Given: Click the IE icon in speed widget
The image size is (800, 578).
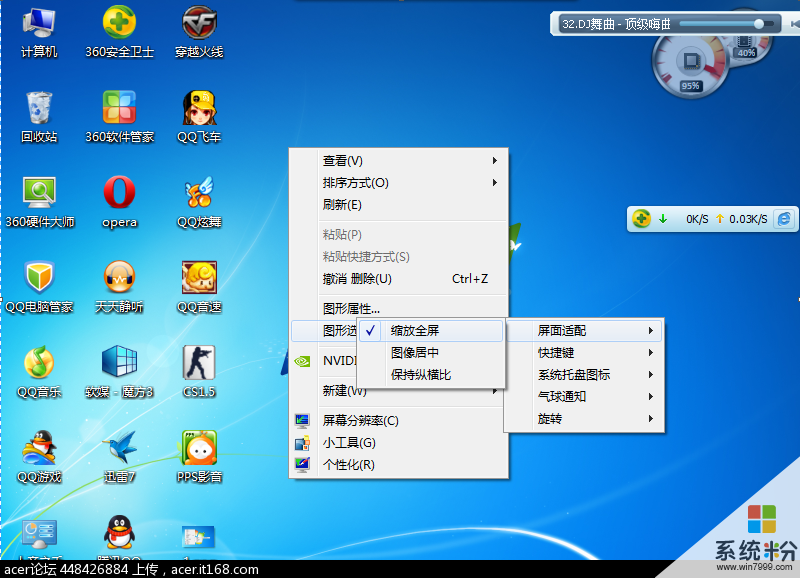Looking at the screenshot, I should point(784,219).
